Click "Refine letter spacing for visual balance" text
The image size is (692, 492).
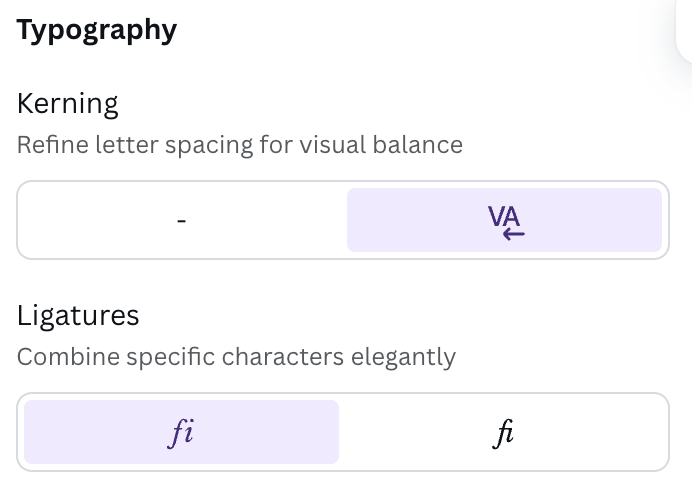pyautogui.click(x=240, y=145)
